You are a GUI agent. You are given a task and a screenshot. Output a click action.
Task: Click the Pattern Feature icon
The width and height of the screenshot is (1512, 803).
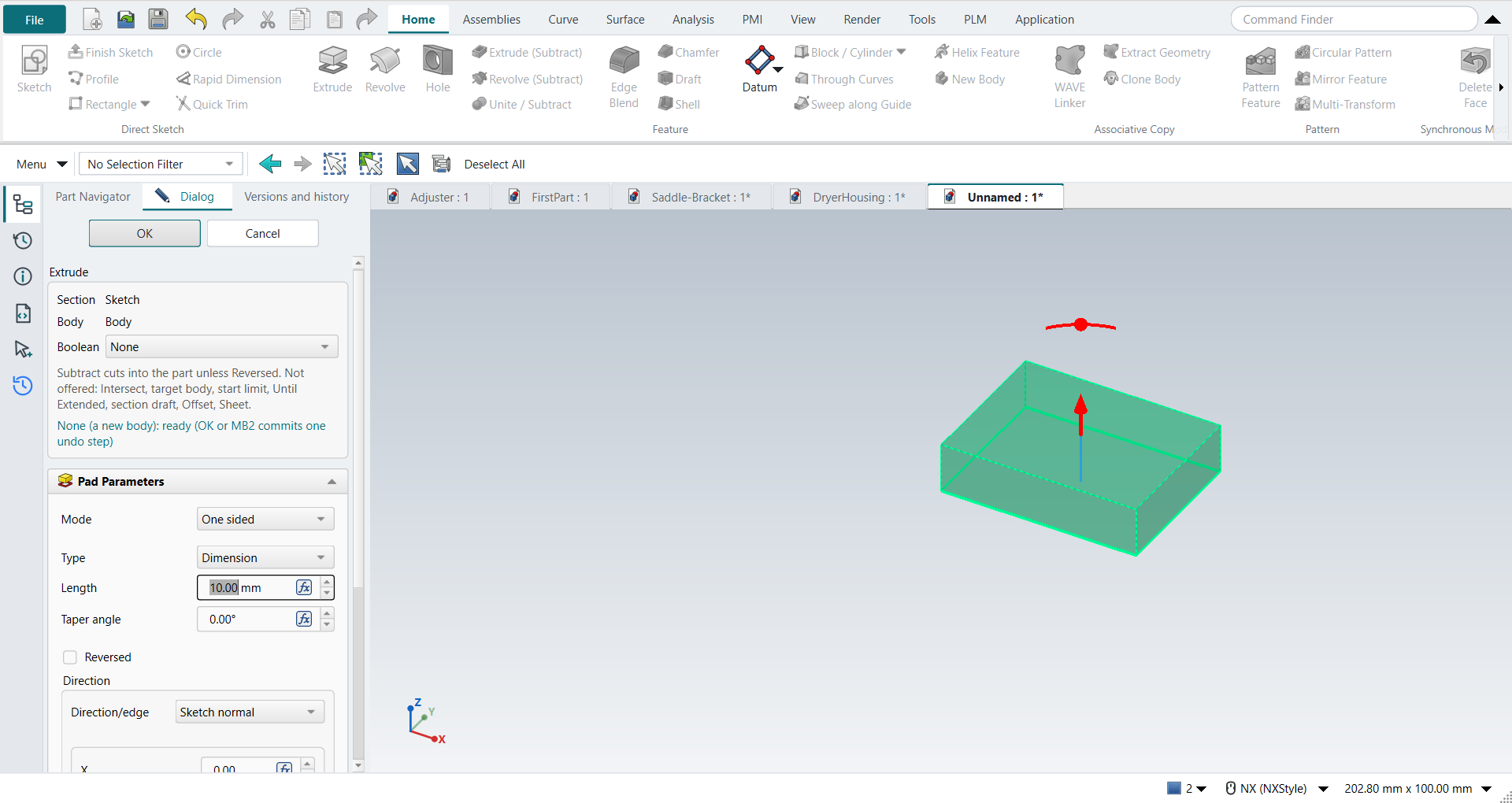click(1261, 61)
